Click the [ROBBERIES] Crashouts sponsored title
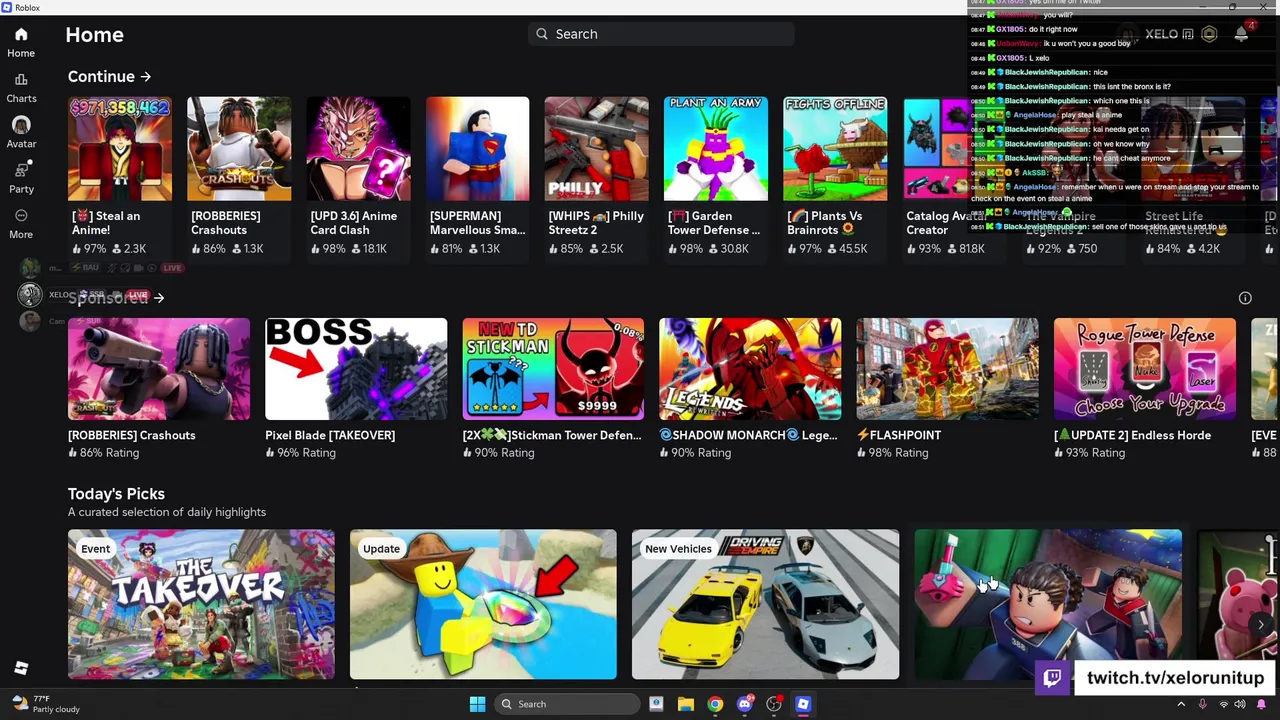1280x720 pixels. pyautogui.click(x=132, y=435)
